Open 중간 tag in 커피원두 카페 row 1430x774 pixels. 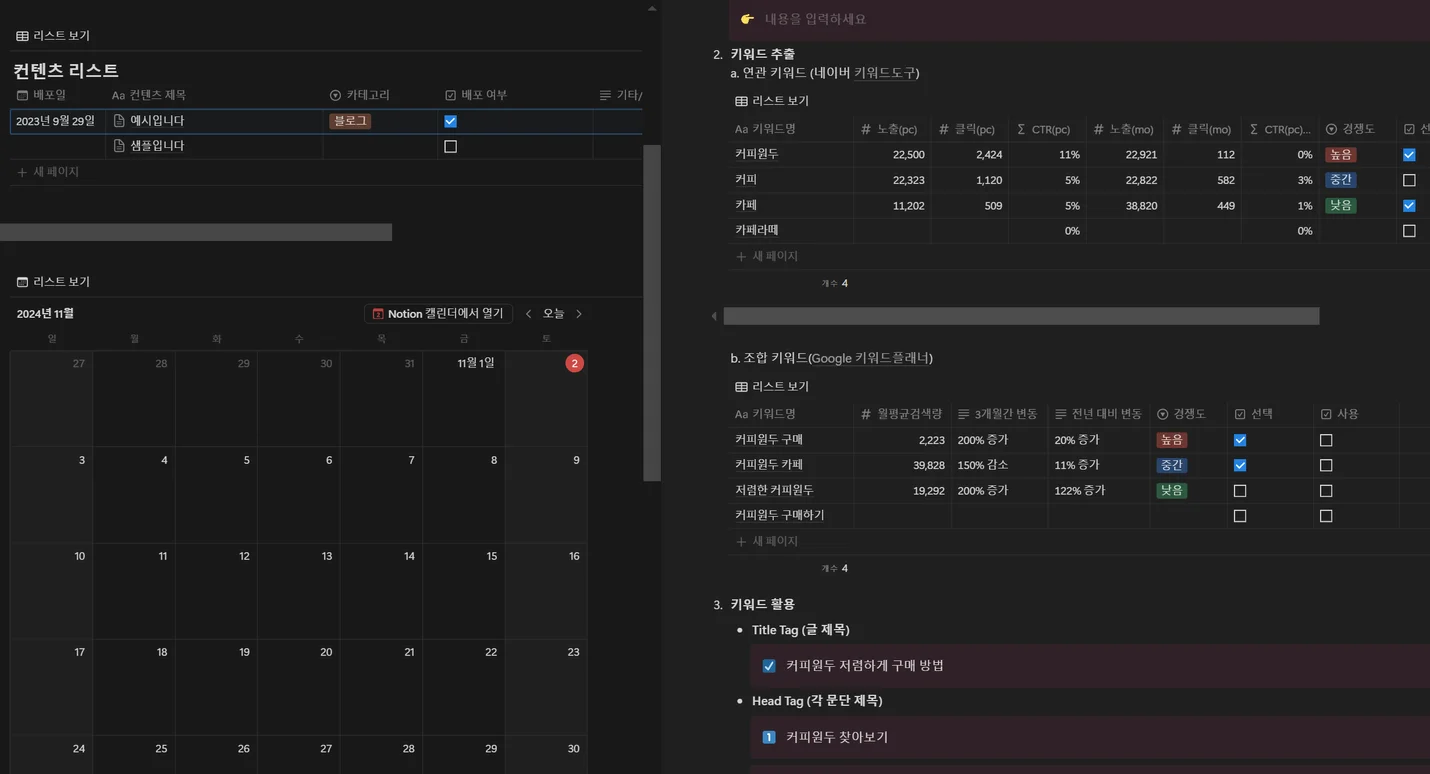pos(1171,465)
